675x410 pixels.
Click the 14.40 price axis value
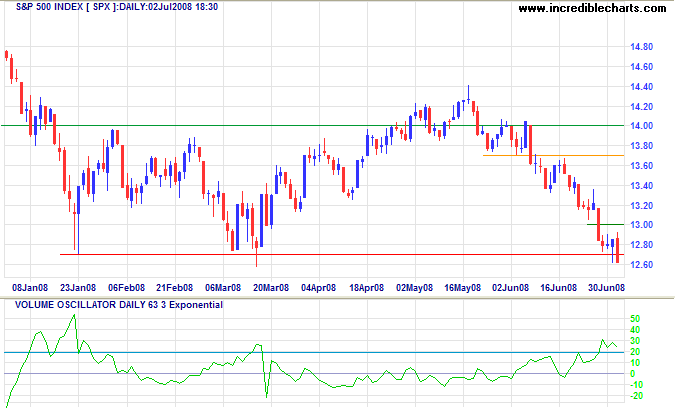coord(641,87)
